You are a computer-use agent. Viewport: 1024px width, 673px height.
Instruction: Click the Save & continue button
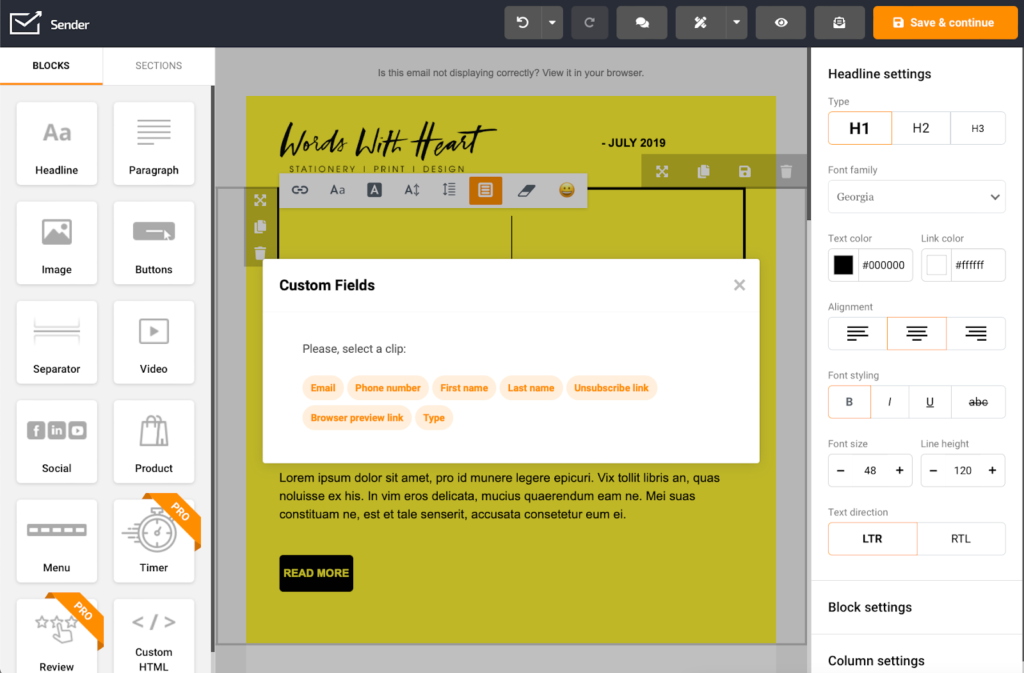[x=944, y=21]
